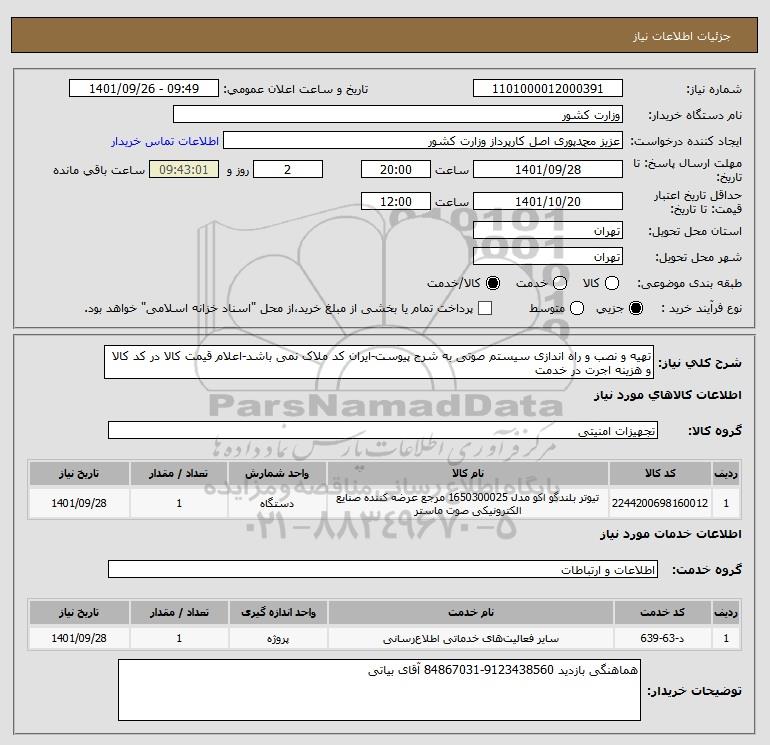This screenshot has width=770, height=745.
Task: Click the measurement unit cell پروژه
Action: [x=278, y=638]
